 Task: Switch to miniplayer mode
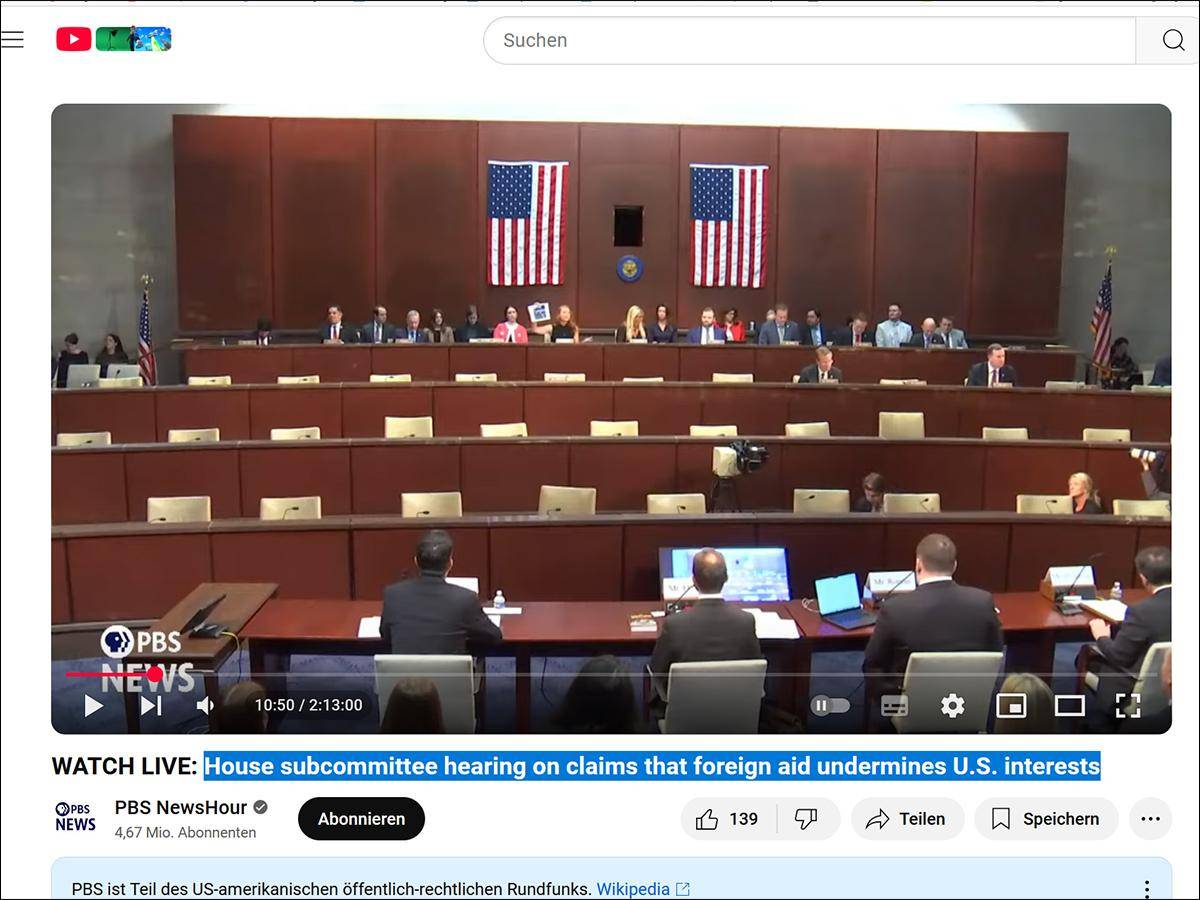click(x=1011, y=706)
